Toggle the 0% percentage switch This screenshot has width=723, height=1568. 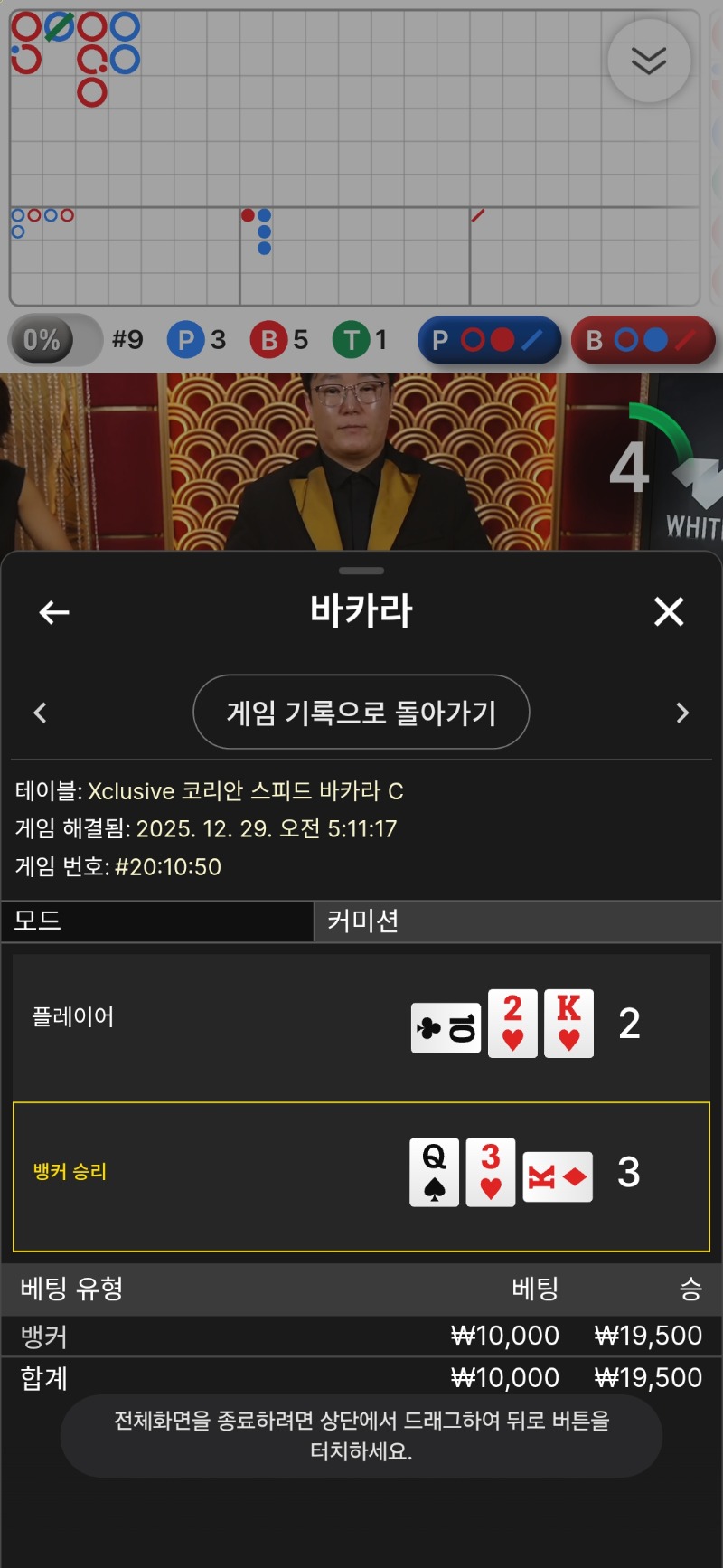[x=55, y=340]
